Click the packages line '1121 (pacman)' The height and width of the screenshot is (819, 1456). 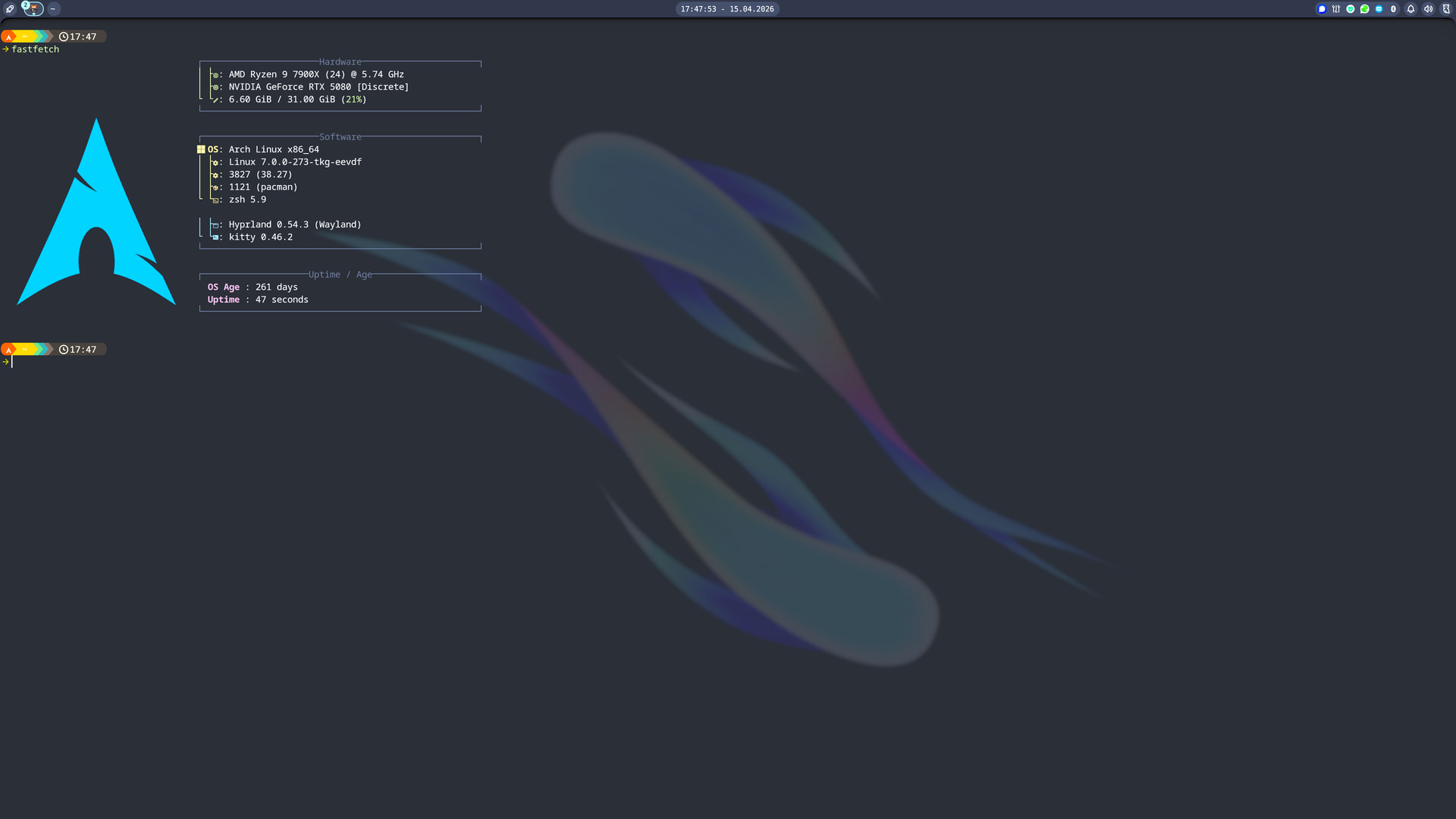pyautogui.click(x=263, y=187)
